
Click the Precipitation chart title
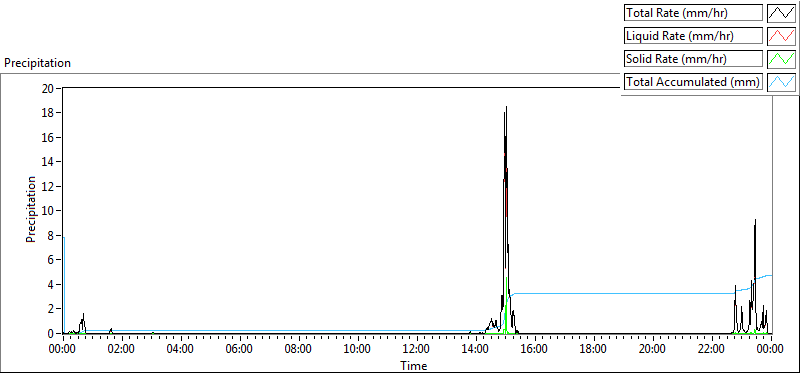(x=37, y=63)
